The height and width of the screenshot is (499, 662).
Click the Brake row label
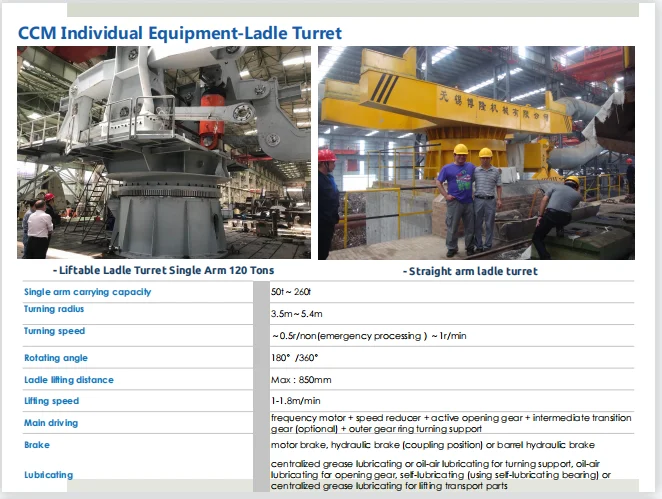tap(37, 445)
